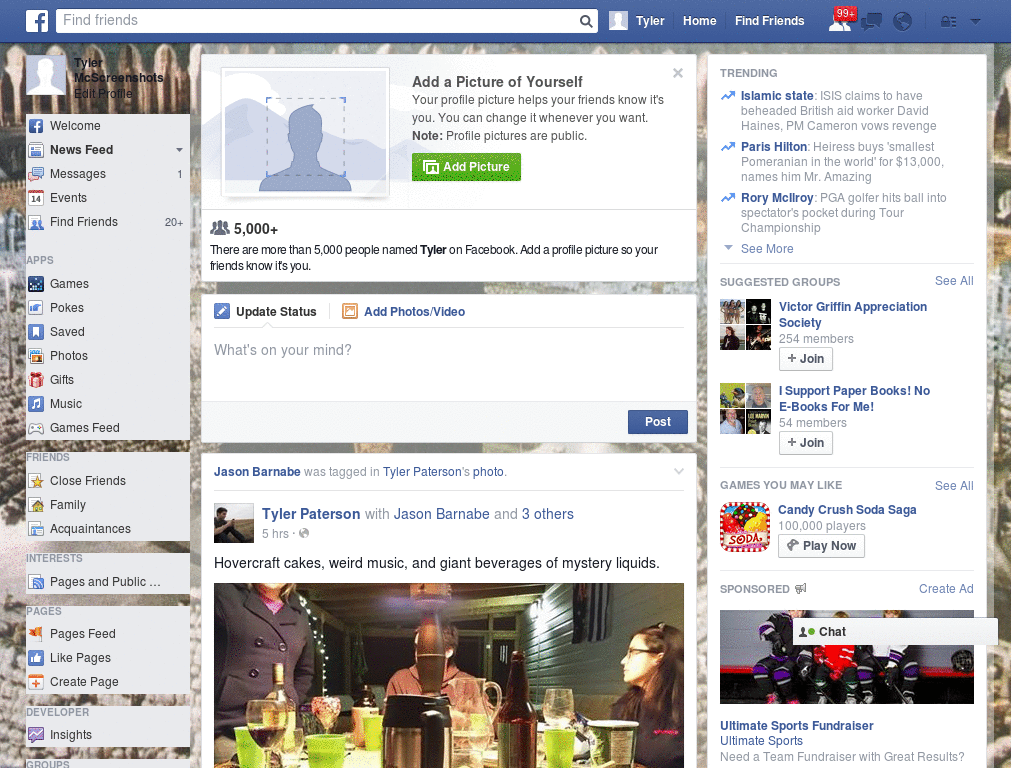
Task: Open Find Friends in the top navigation
Action: pos(769,21)
